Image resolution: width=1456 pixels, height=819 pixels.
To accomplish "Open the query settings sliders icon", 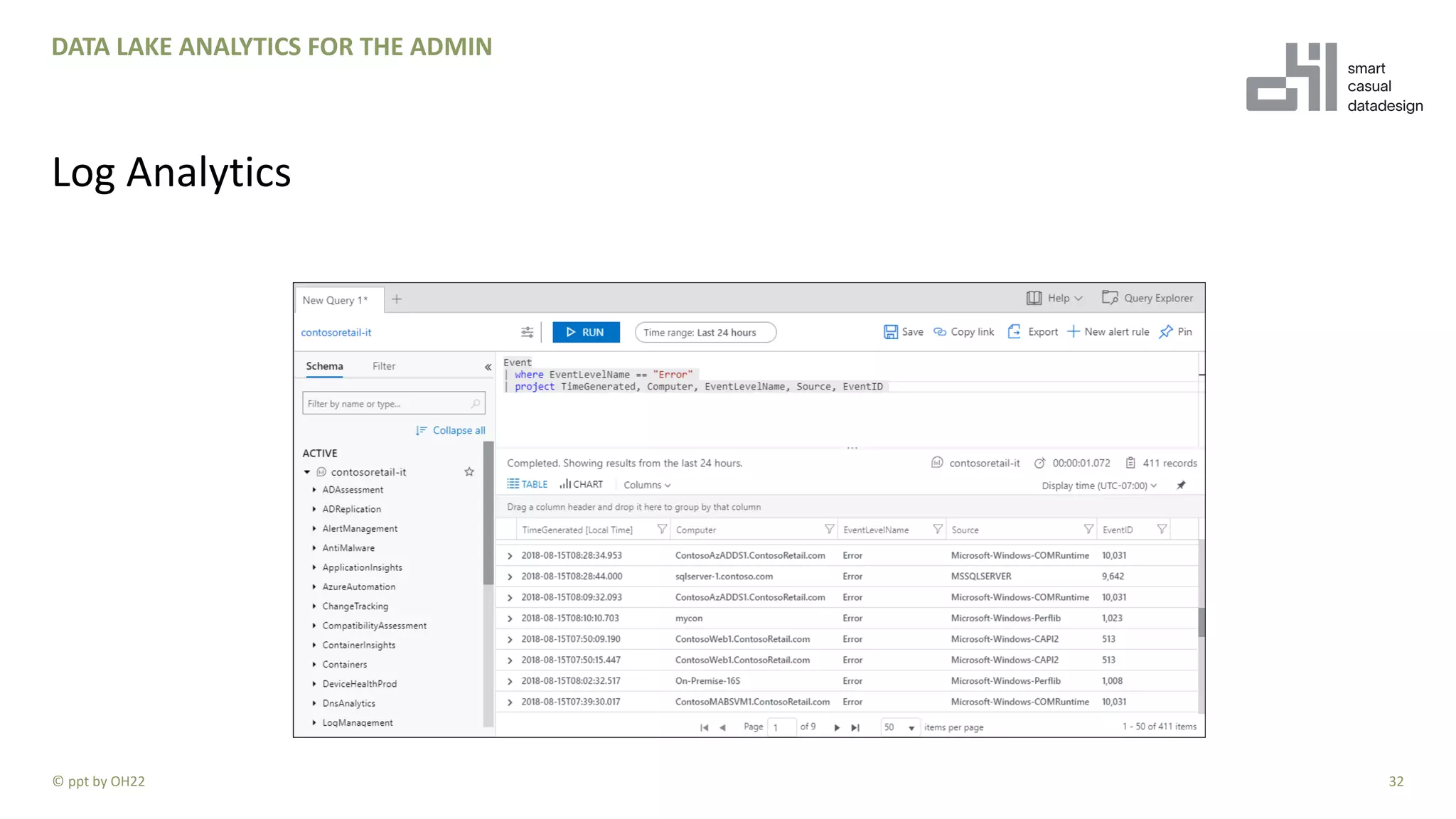I will click(527, 332).
